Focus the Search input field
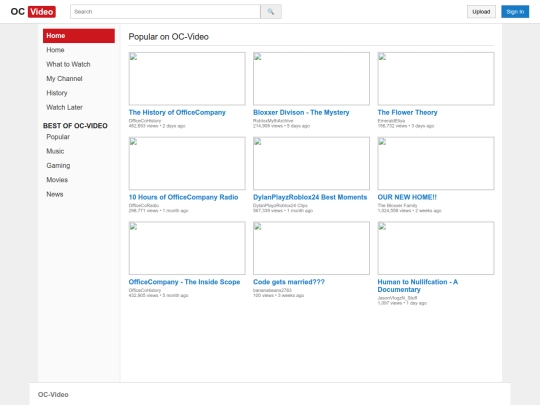Viewport: 540px width, 405px height. coord(165,12)
